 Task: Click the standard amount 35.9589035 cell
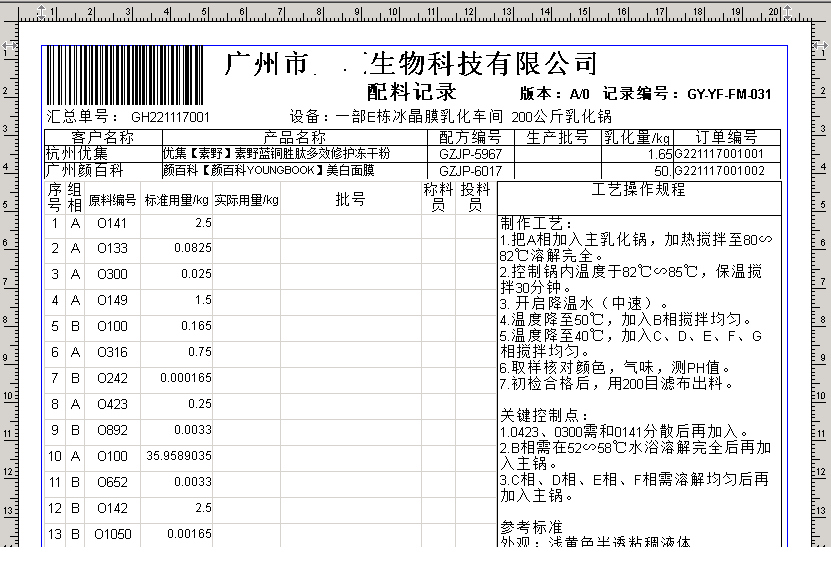(x=176, y=456)
